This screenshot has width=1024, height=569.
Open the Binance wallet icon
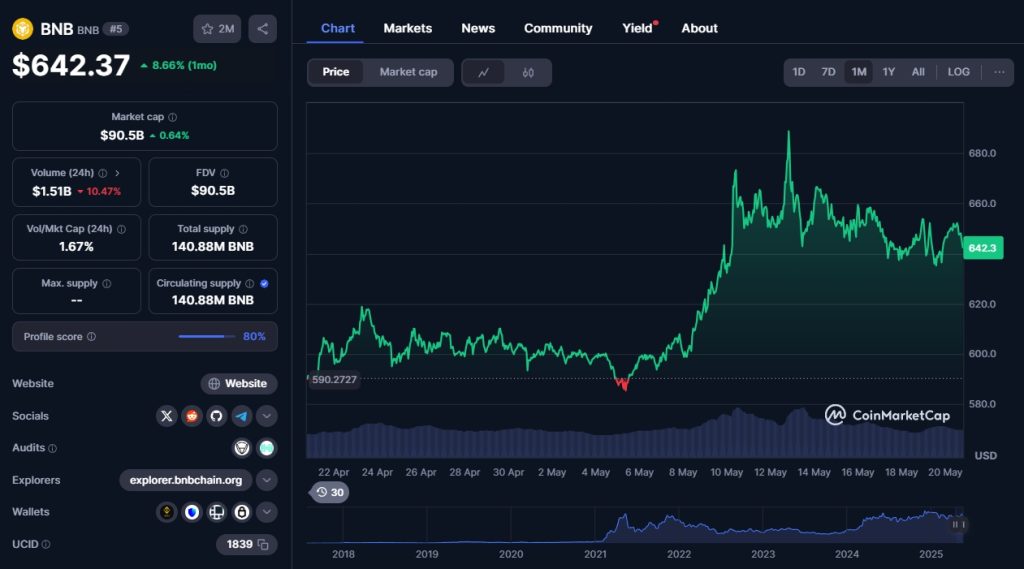[x=167, y=512]
